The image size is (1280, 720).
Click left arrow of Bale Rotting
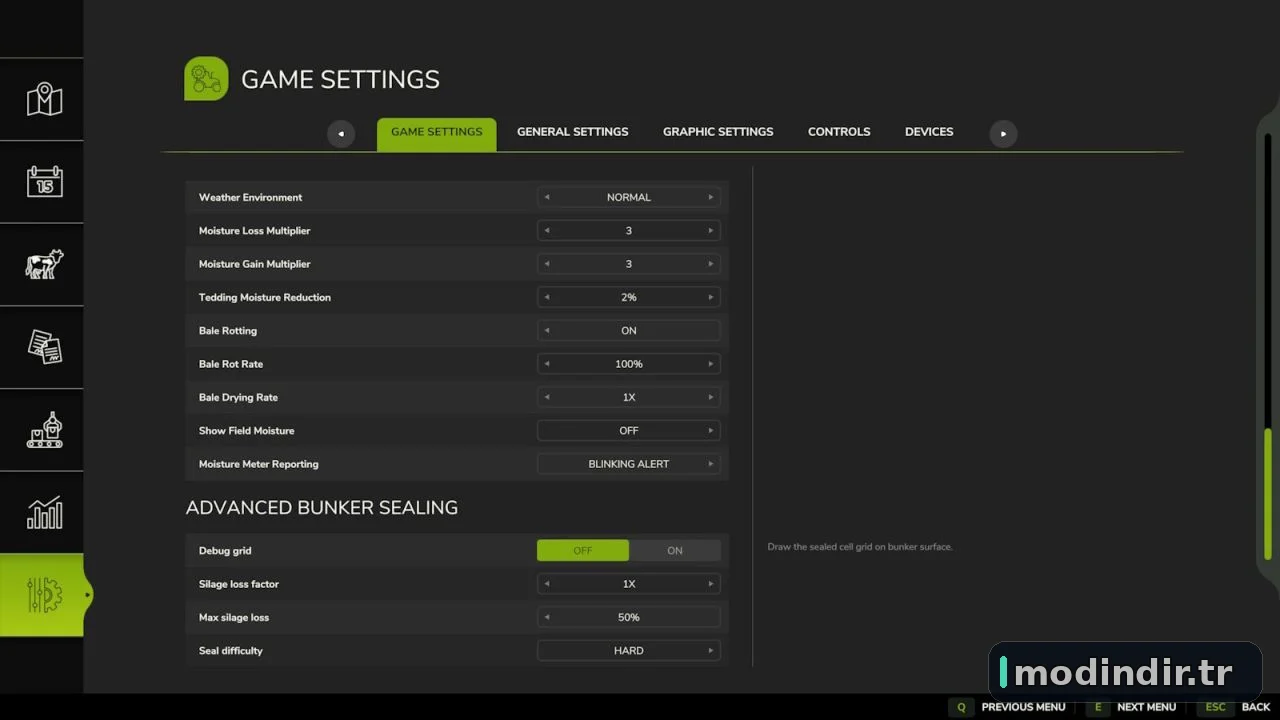pyautogui.click(x=546, y=330)
